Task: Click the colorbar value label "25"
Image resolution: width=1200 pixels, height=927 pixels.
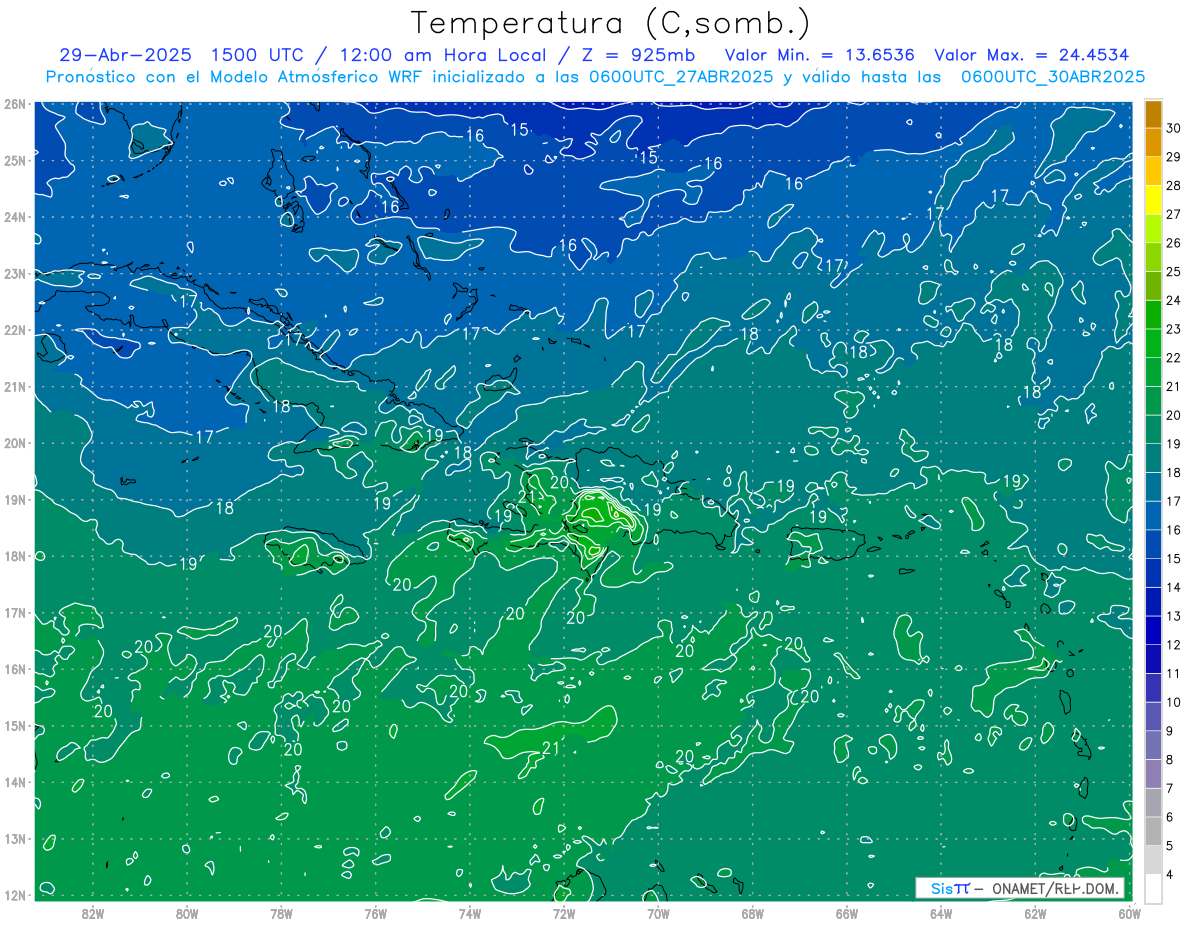Action: coord(1173,271)
